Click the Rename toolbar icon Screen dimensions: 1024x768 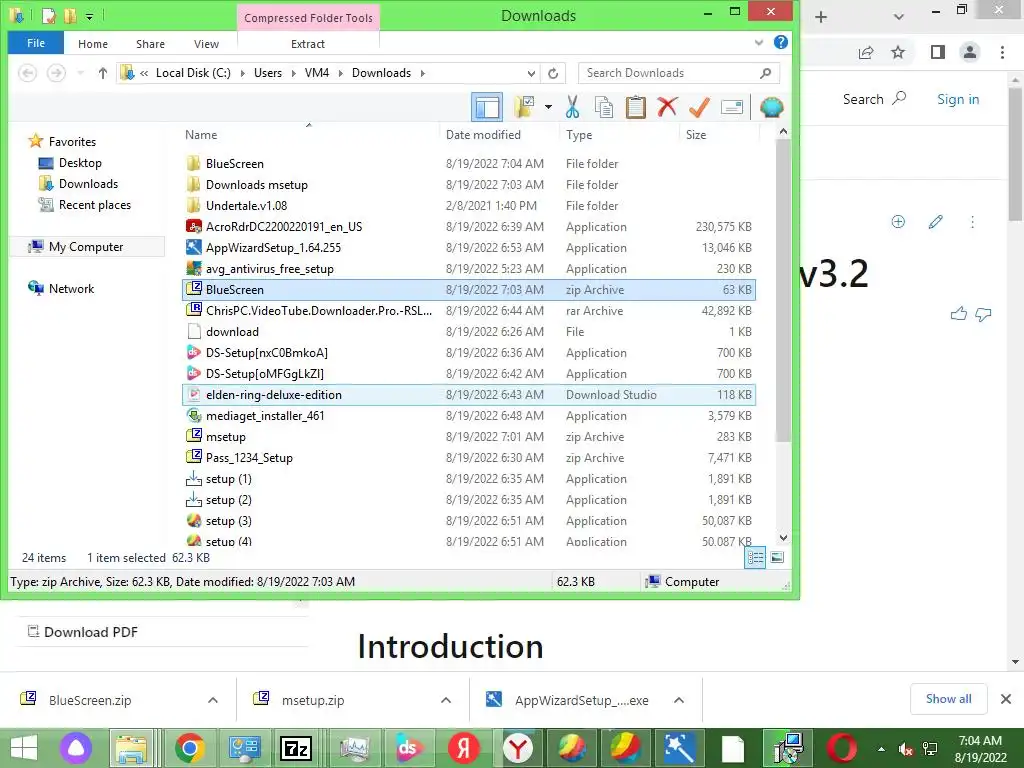click(x=731, y=107)
